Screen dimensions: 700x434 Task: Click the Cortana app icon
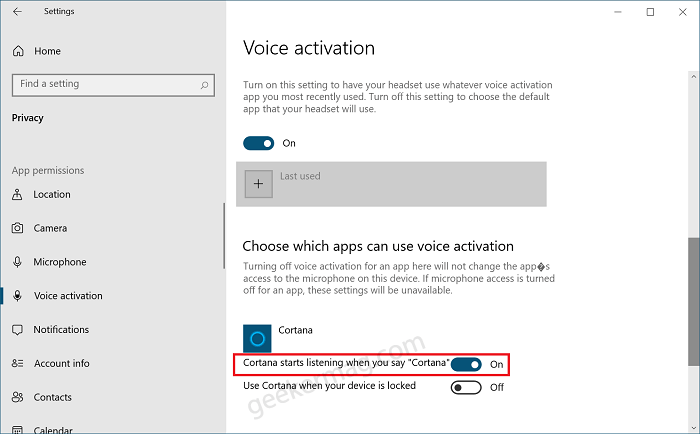pos(257,338)
